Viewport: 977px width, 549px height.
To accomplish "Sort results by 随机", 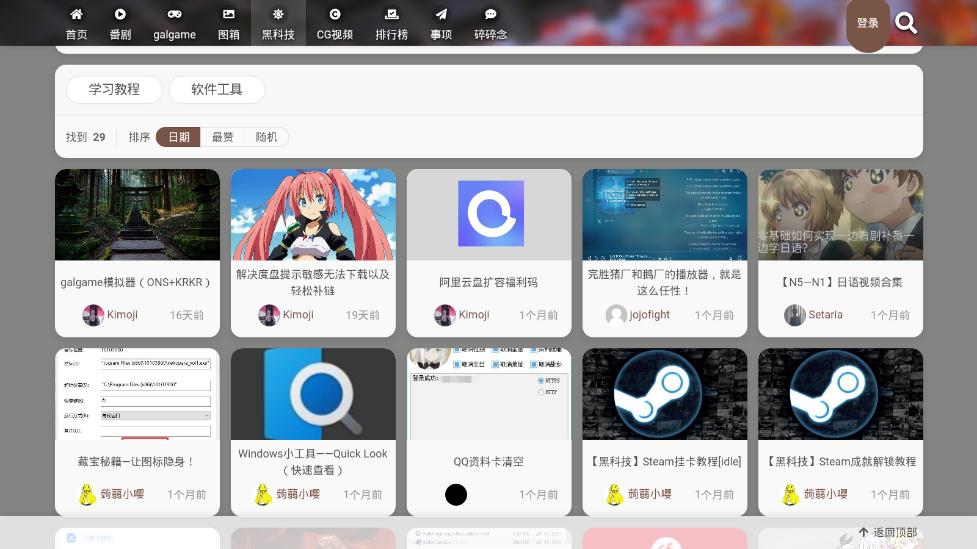I will pos(266,137).
